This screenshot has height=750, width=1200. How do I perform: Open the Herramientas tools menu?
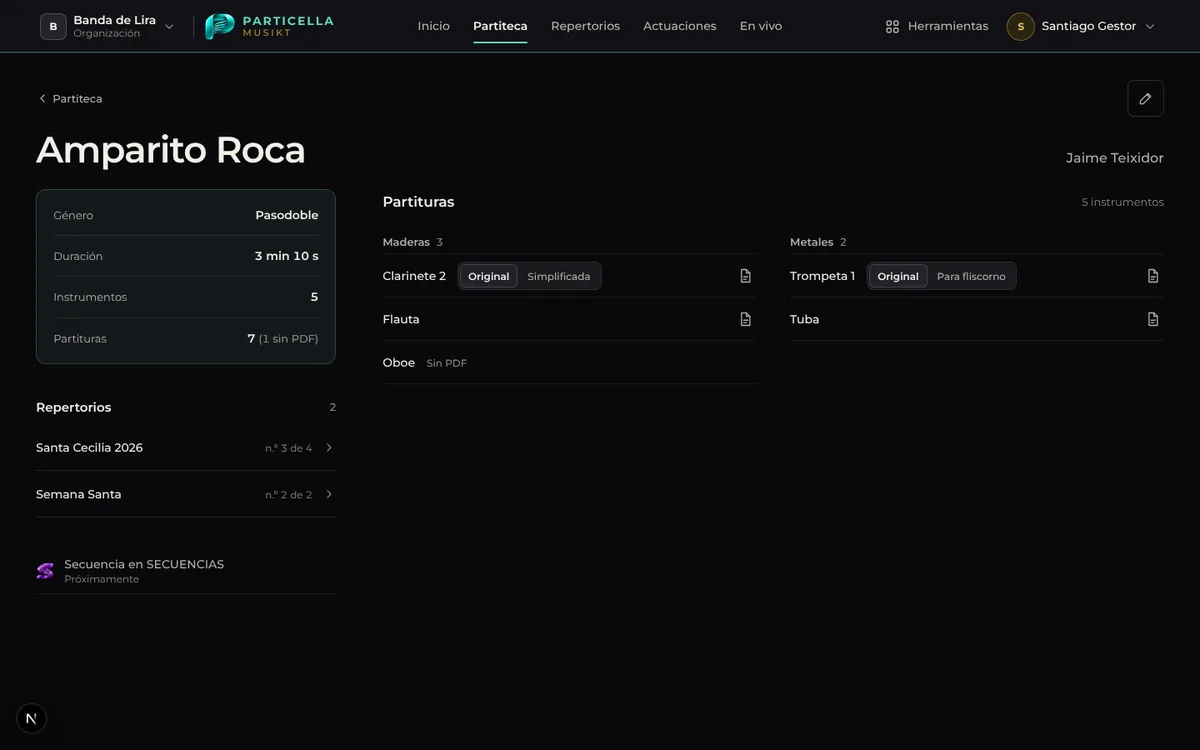937,27
